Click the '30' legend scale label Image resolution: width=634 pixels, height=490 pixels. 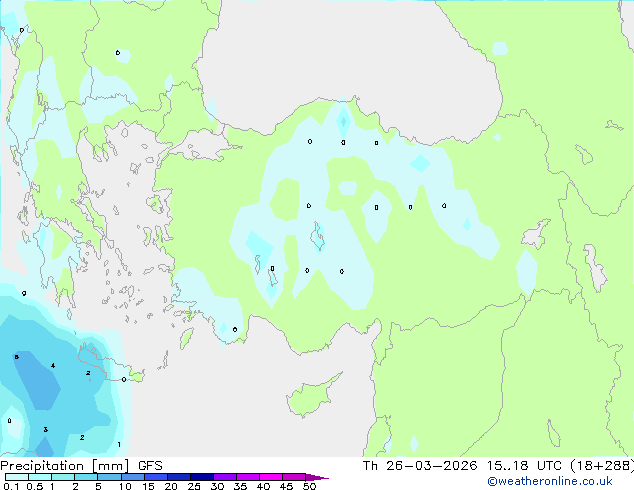point(217,486)
